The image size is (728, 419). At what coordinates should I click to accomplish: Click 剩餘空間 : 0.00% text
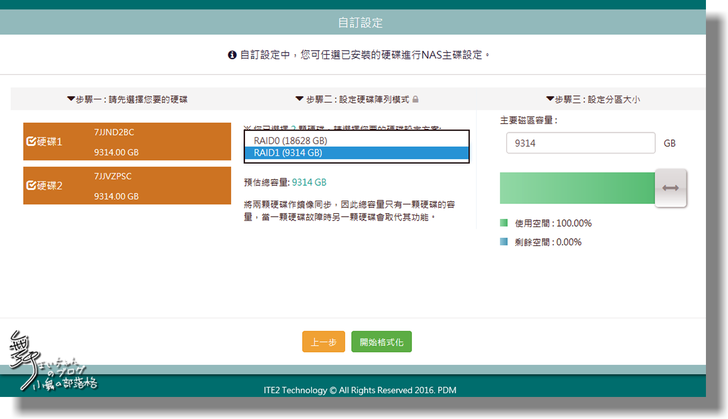click(548, 242)
